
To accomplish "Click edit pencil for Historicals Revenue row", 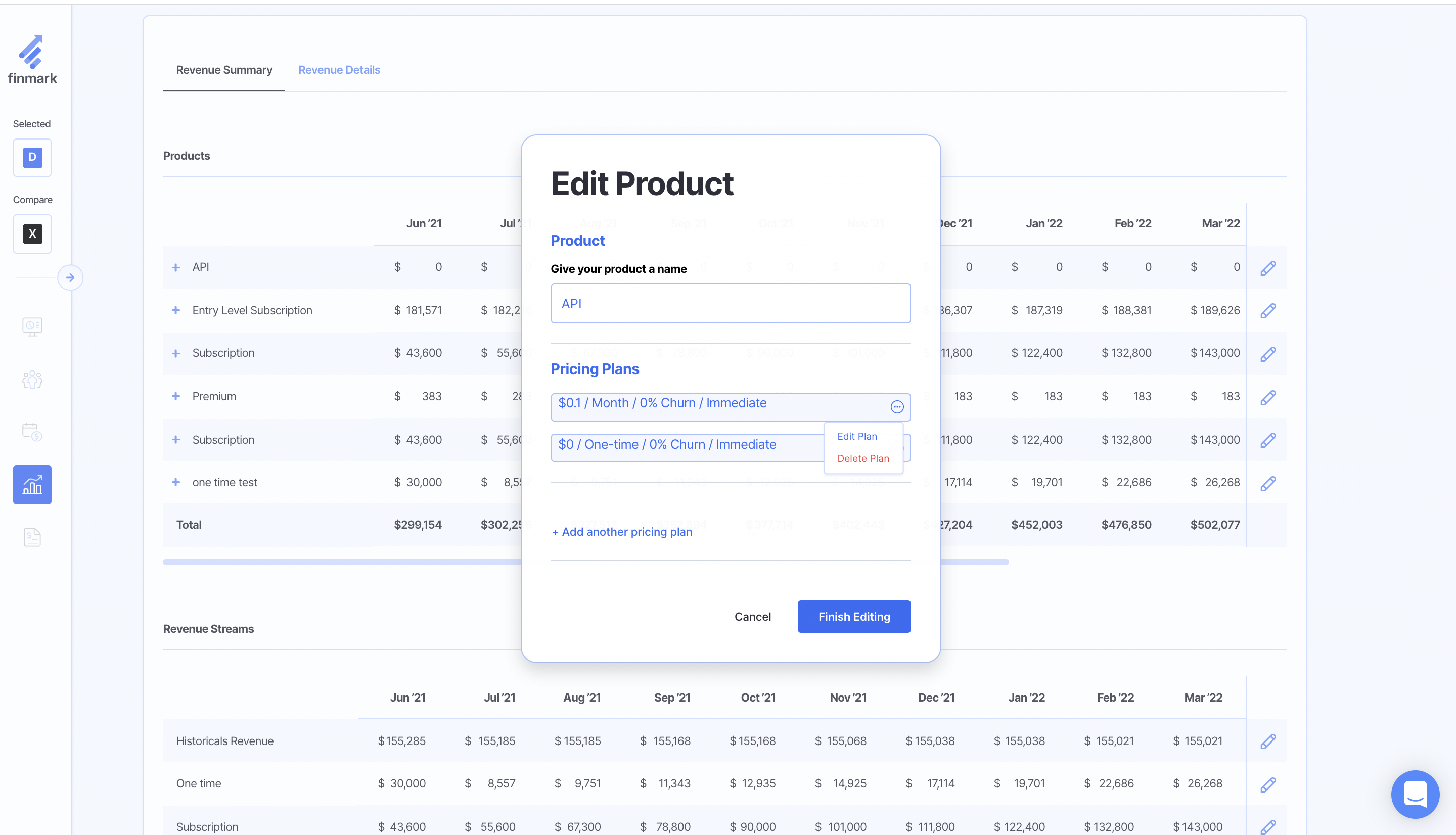I will tap(1267, 741).
